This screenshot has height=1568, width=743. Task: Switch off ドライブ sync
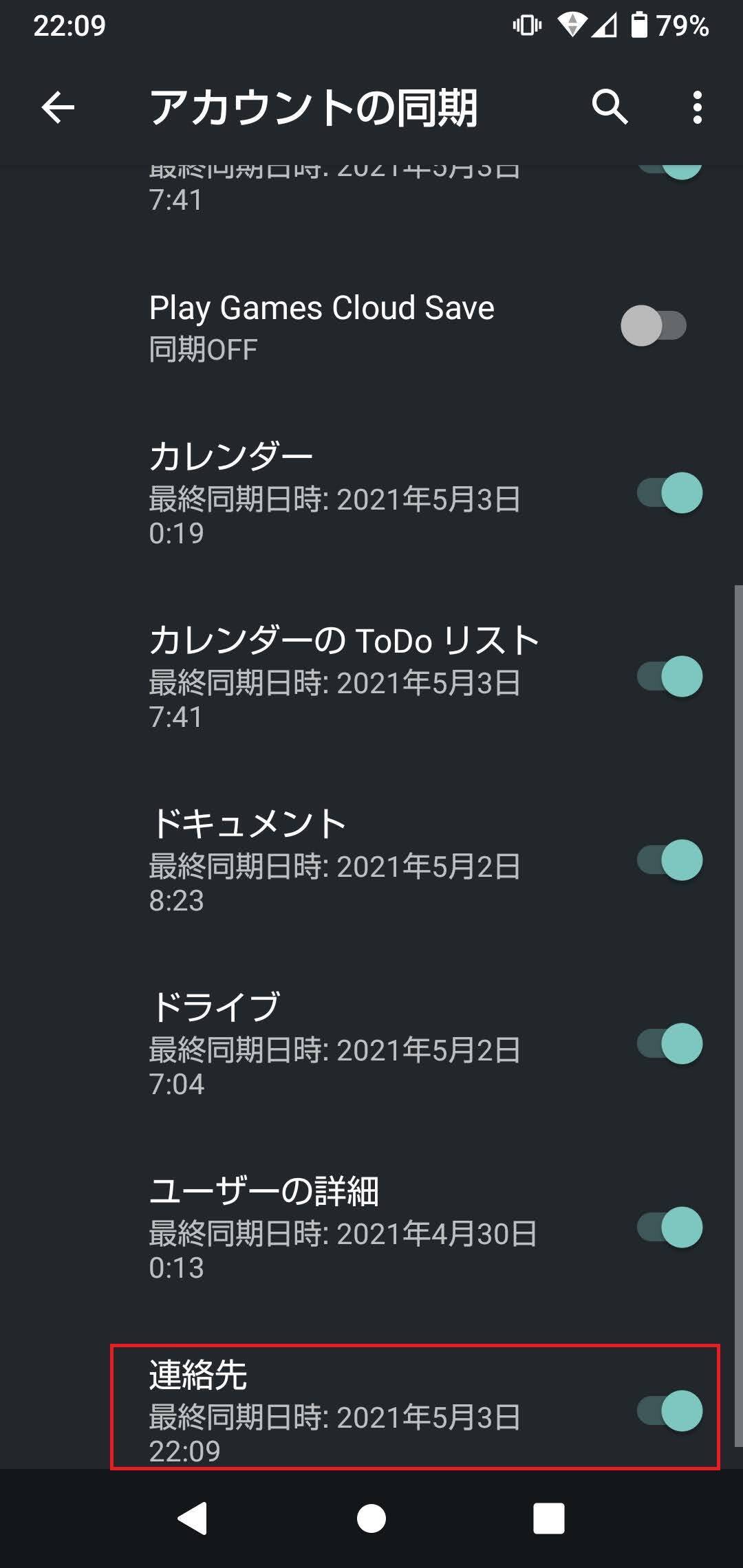point(669,1044)
